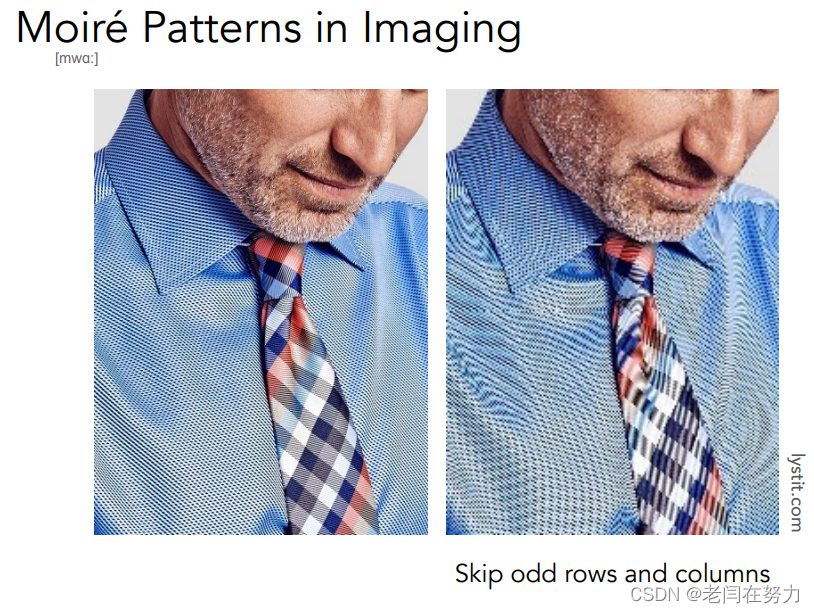Select the "Moiré Patterns in Imaging" title
Image resolution: width=814 pixels, height=613 pixels.
coord(269,29)
